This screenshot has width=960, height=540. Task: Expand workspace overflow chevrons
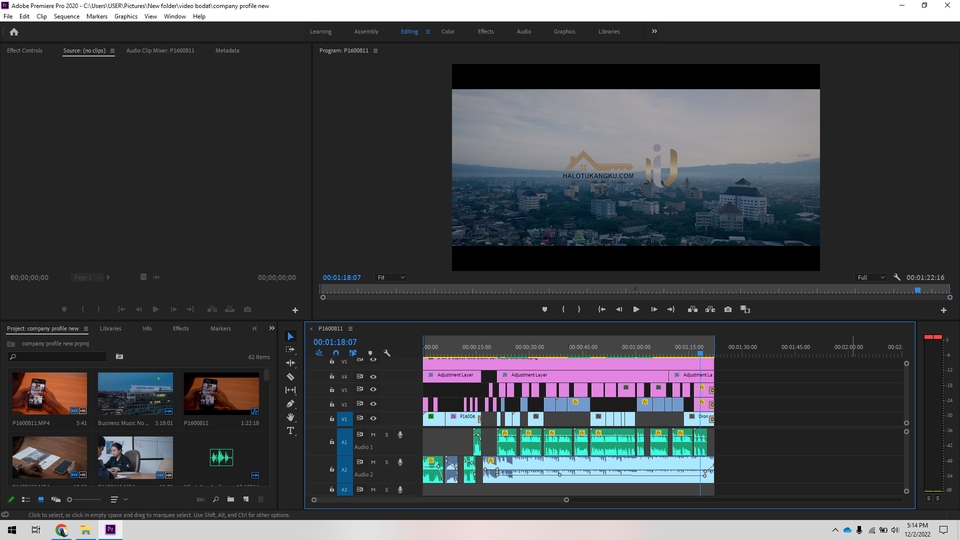coord(654,31)
